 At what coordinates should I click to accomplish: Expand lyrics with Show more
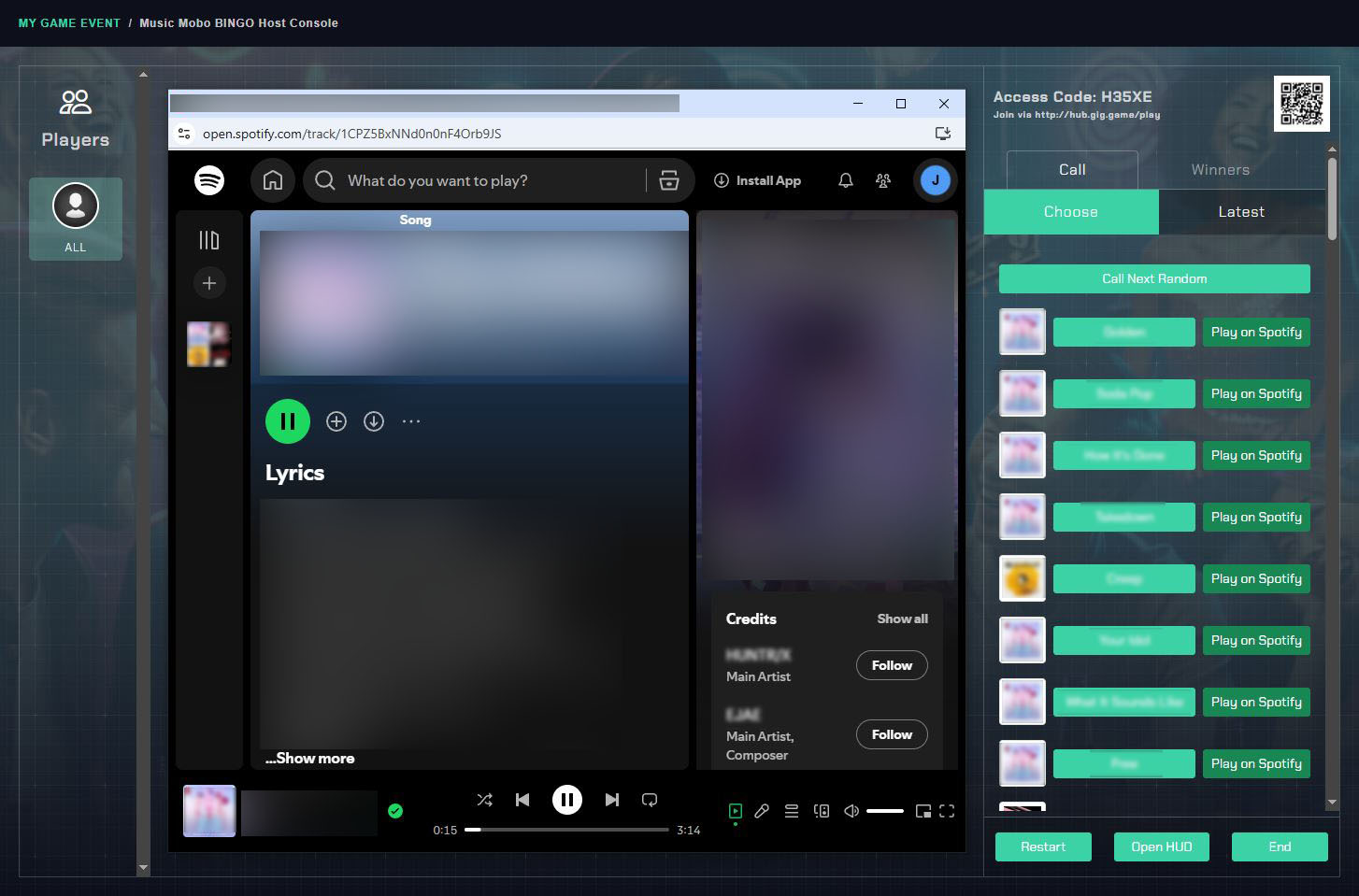309,758
